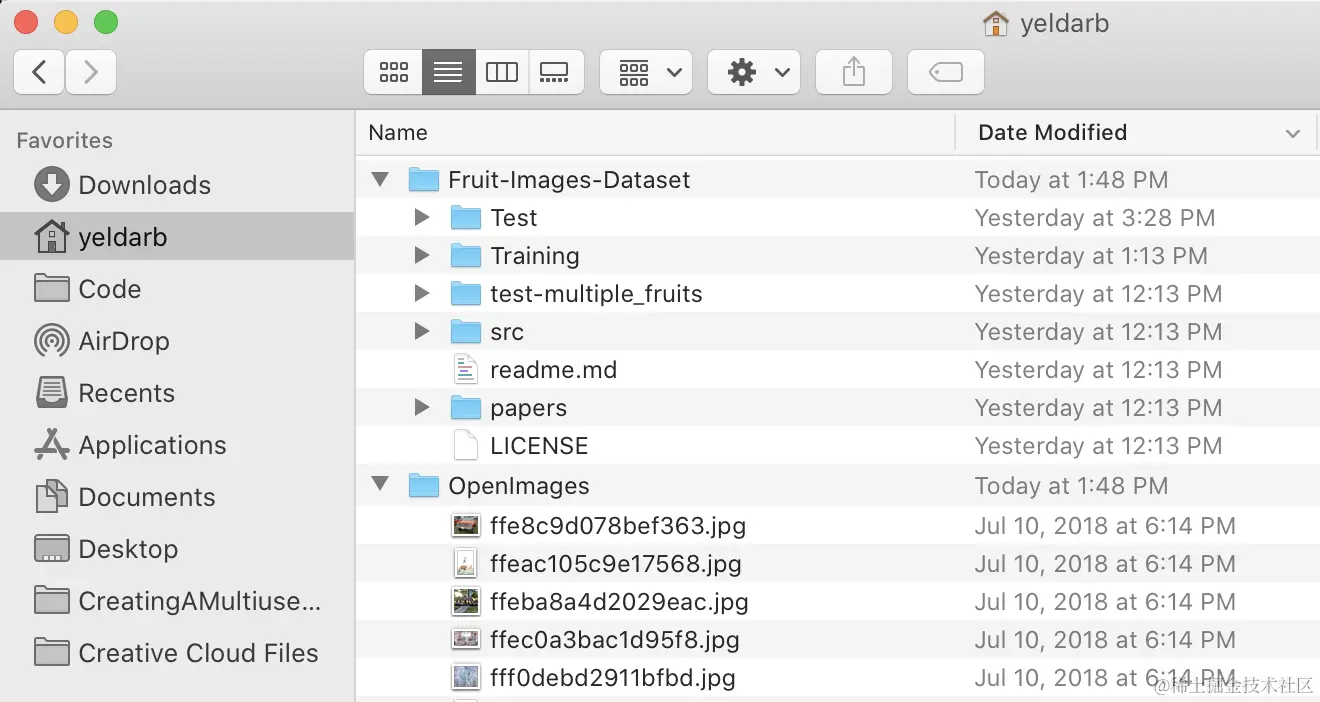Select Downloads in the Favorites sidebar
The width and height of the screenshot is (1320, 702).
145,185
